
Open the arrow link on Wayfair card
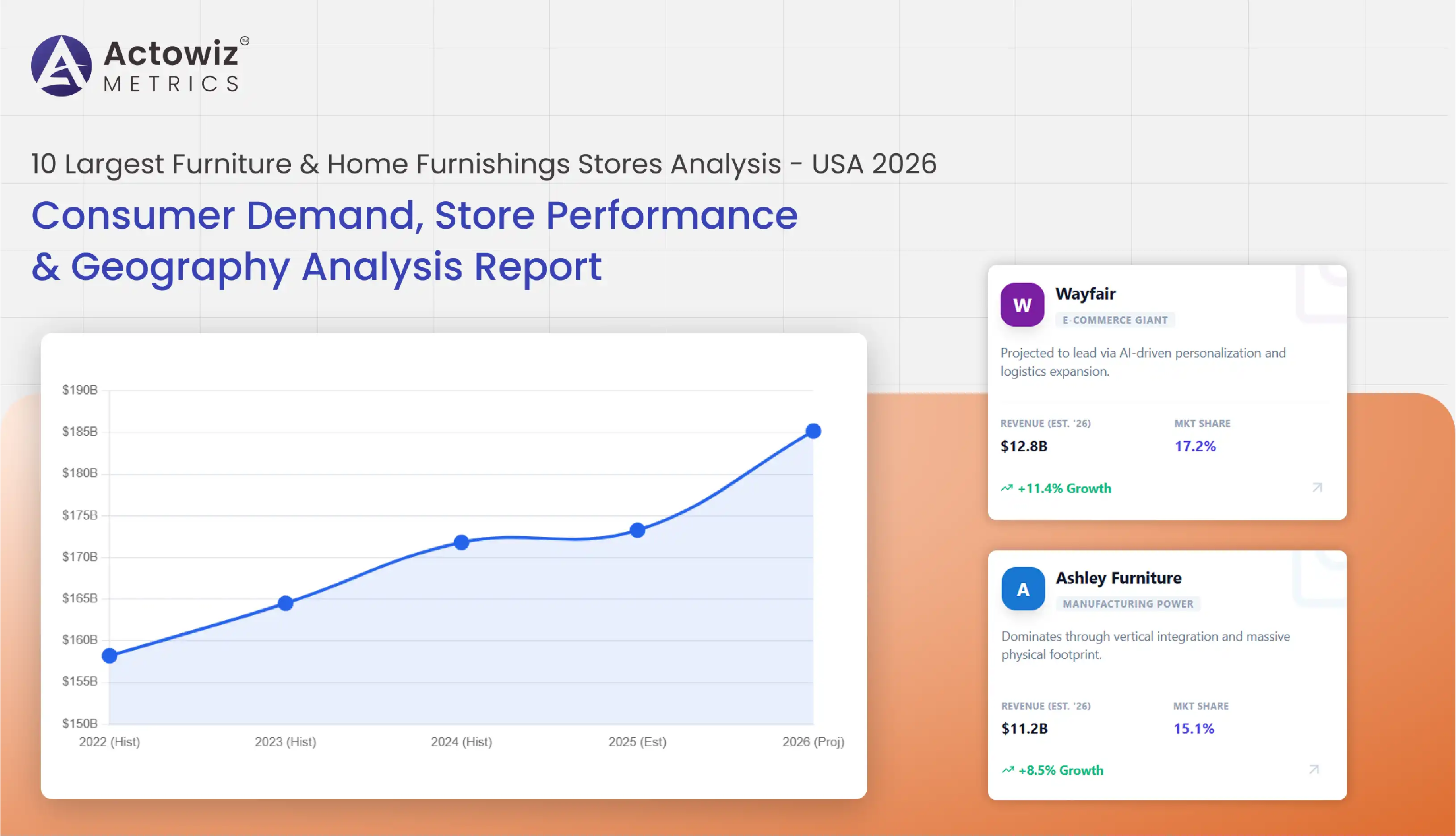[1317, 488]
